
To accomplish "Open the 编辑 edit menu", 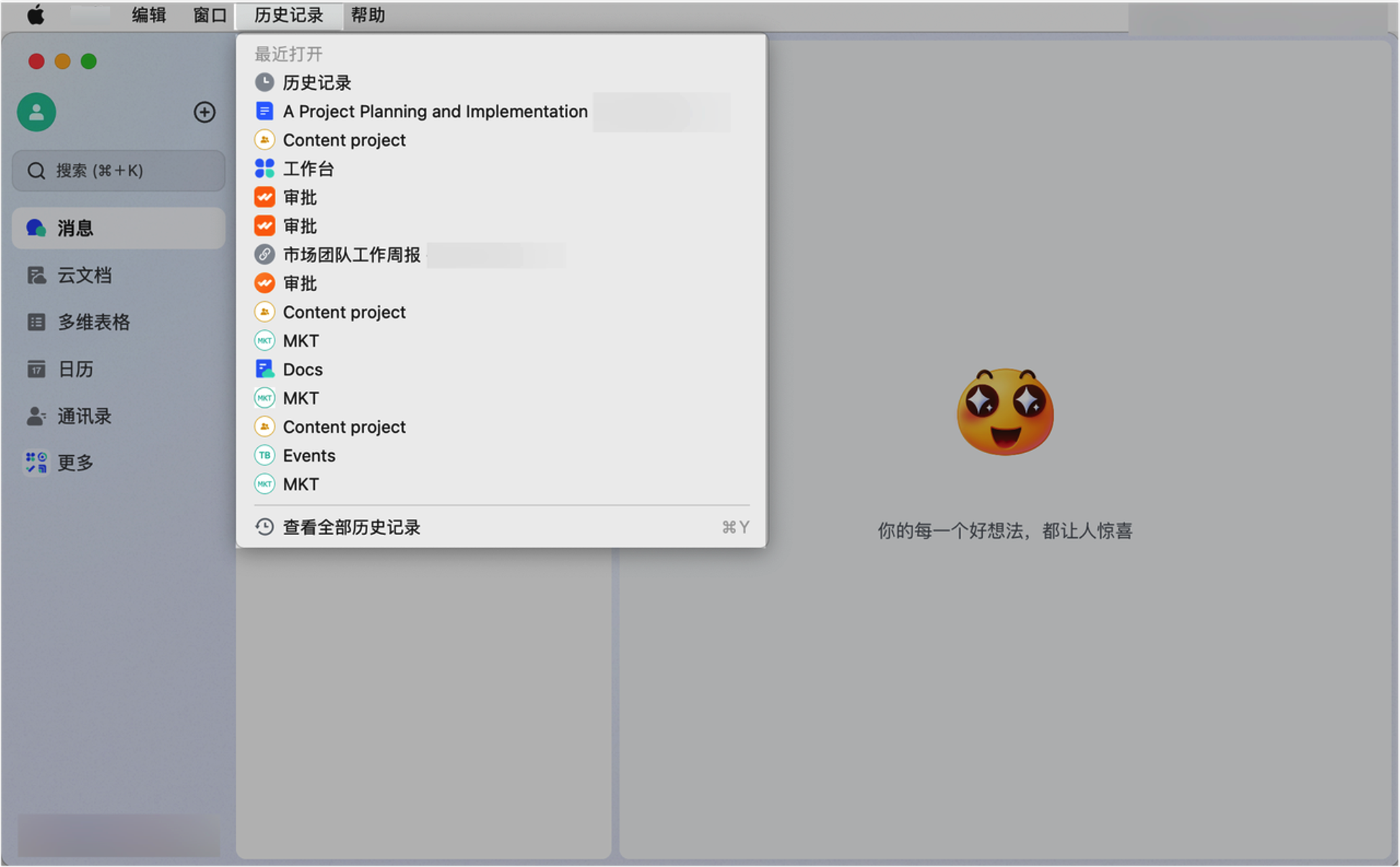I will 149,15.
